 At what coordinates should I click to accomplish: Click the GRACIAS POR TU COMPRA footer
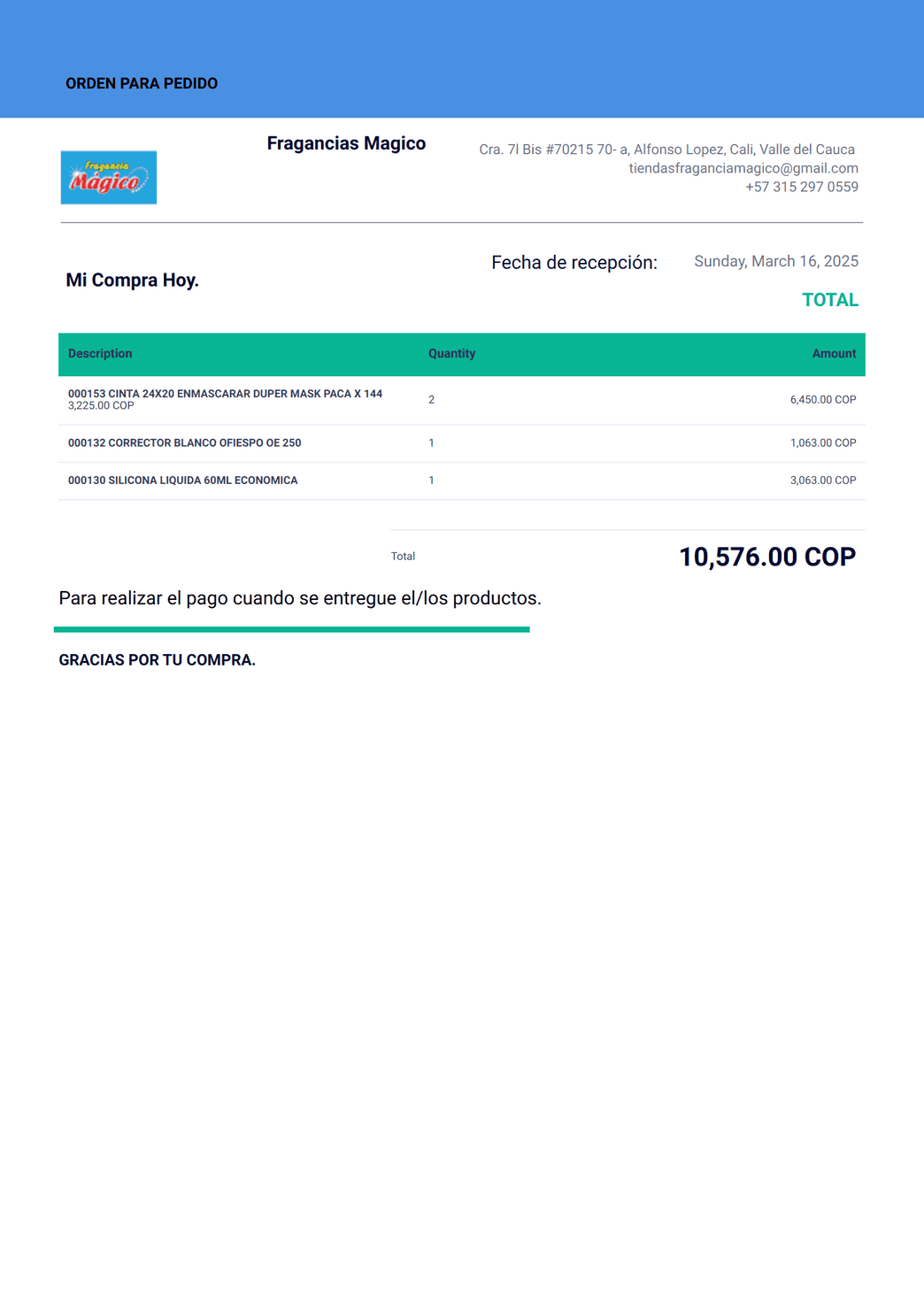[x=157, y=660]
